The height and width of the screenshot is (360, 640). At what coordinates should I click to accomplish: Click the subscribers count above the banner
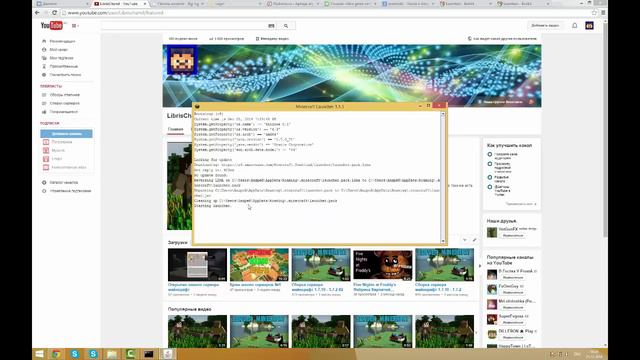coord(183,39)
